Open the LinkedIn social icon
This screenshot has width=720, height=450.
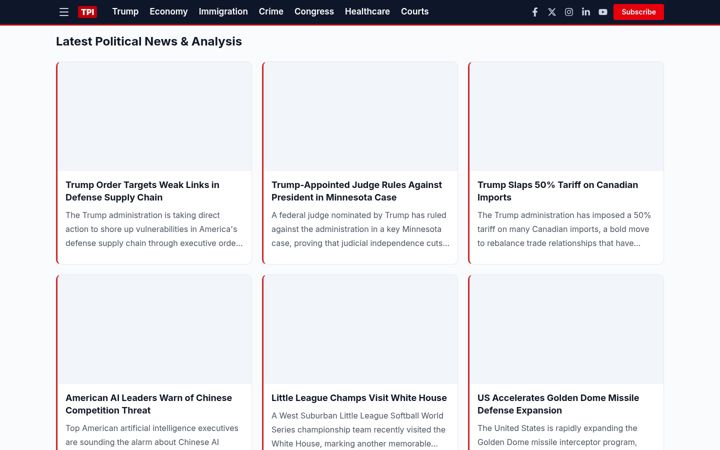[586, 12]
